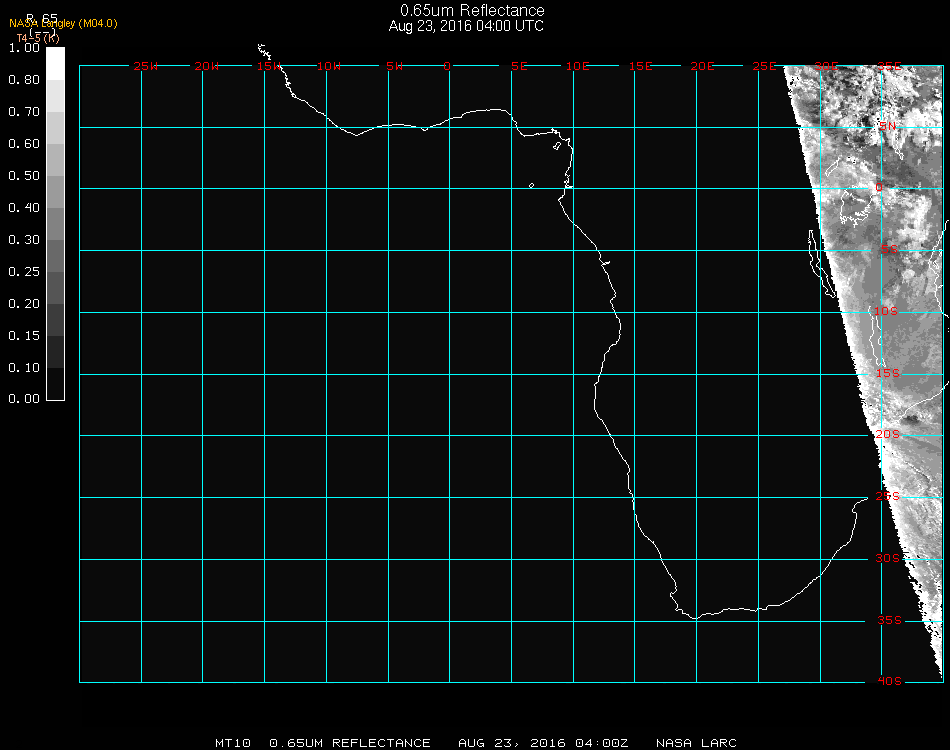This screenshot has height=750, width=950.
Task: Click the 0.80 tick label on the colorbar
Action: pyautogui.click(x=23, y=80)
